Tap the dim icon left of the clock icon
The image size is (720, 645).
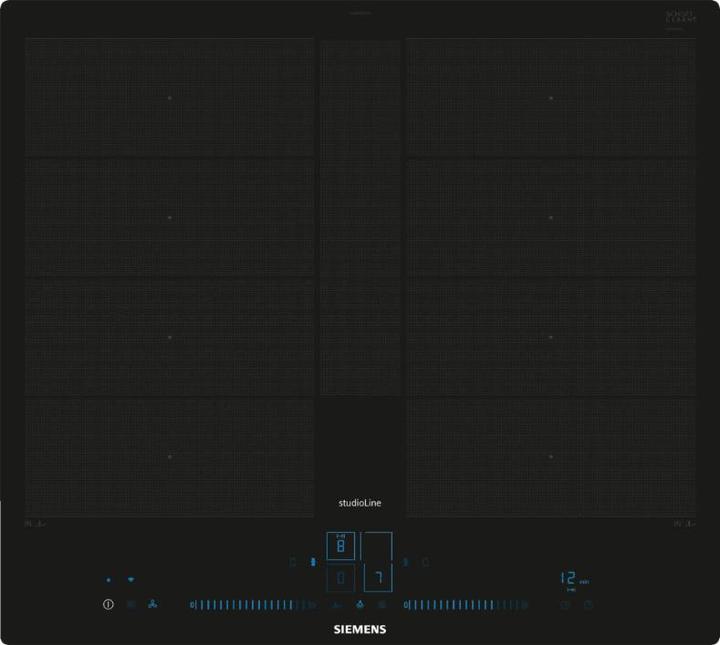click(x=565, y=604)
